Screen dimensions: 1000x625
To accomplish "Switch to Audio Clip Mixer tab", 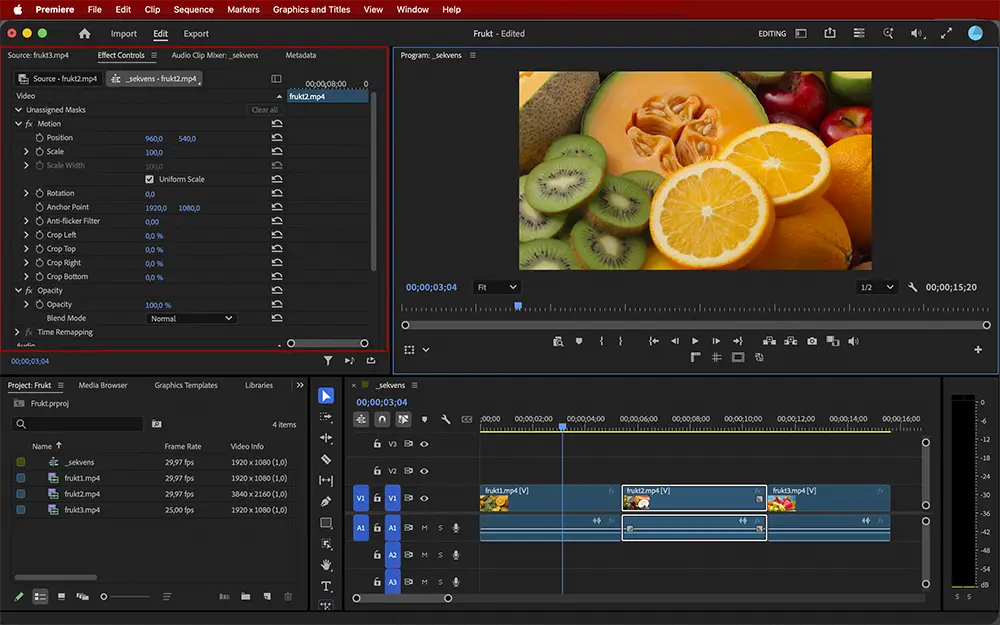I will click(215, 55).
